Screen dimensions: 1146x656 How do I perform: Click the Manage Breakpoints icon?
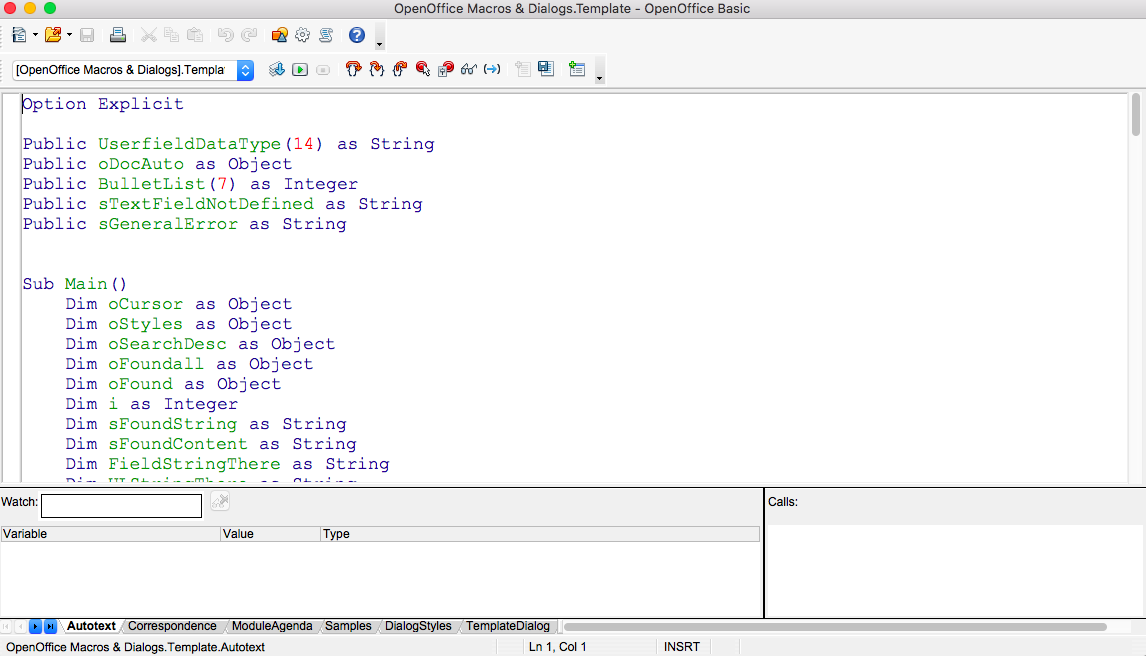[446, 70]
